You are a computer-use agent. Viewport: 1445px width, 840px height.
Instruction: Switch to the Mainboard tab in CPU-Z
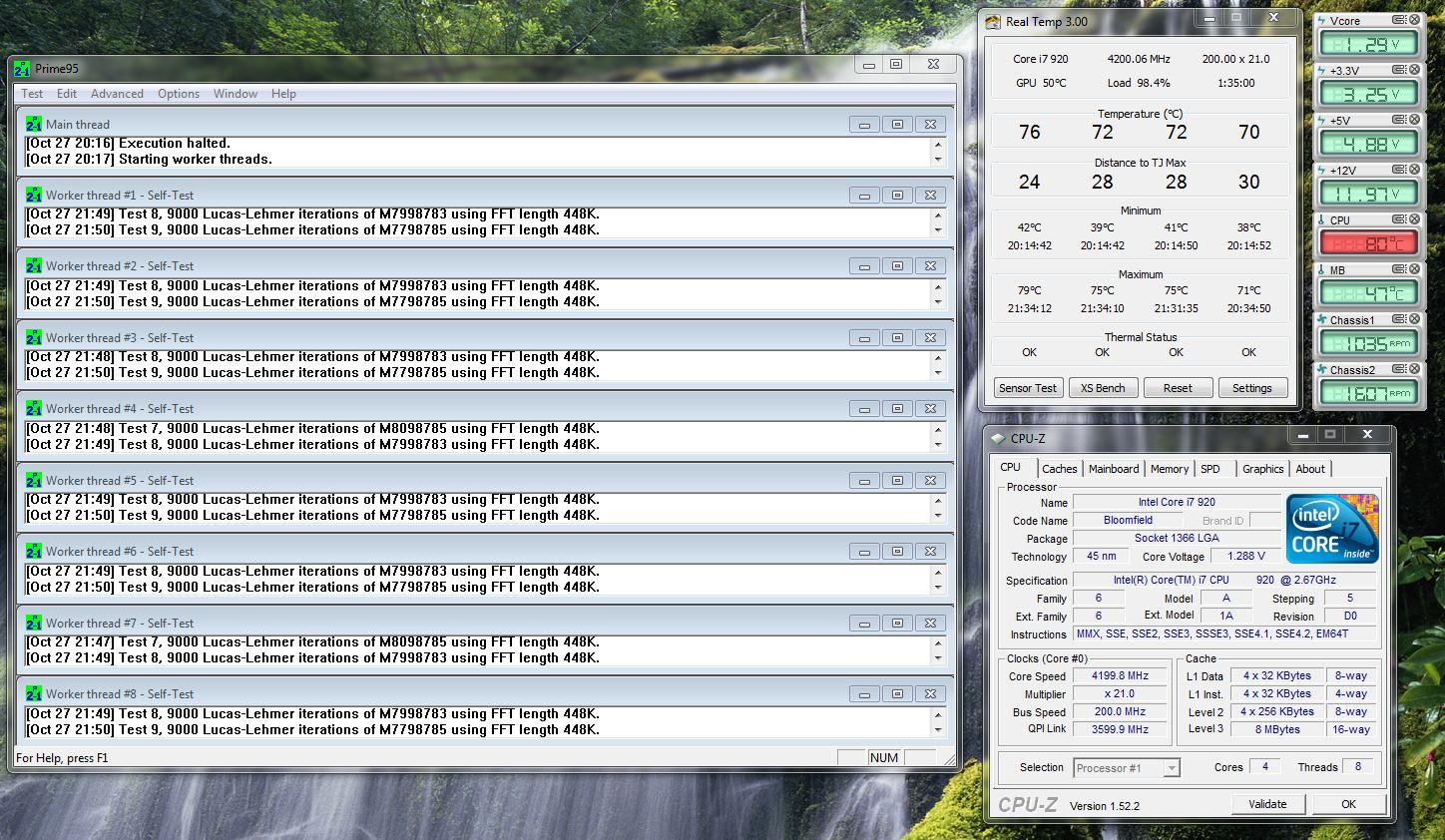pyautogui.click(x=1114, y=469)
